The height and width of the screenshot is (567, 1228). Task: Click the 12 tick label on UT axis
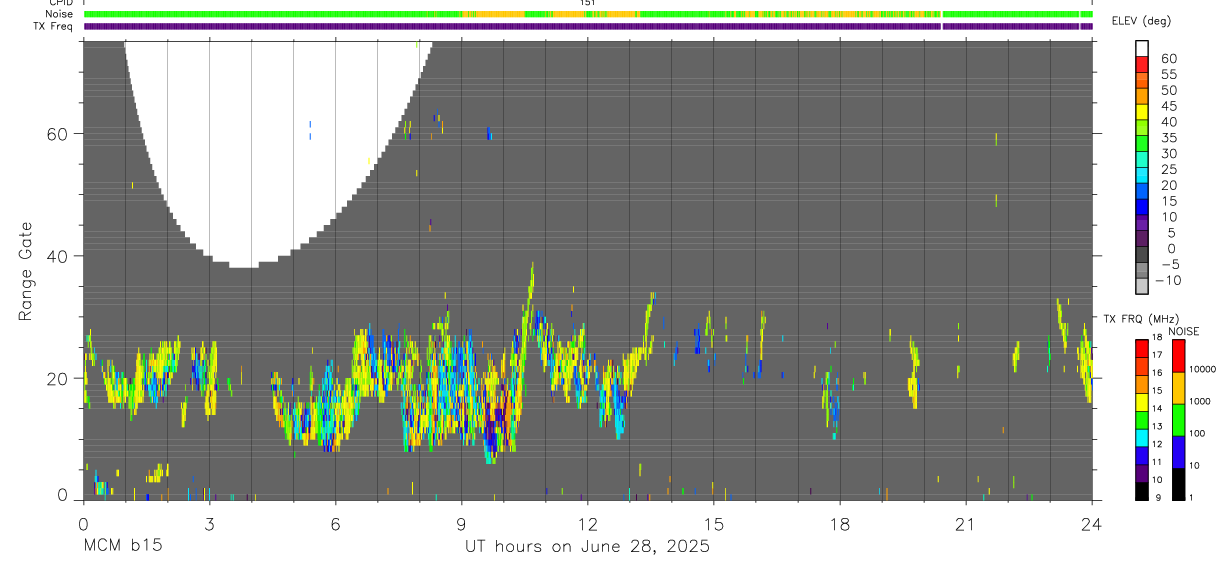(587, 524)
